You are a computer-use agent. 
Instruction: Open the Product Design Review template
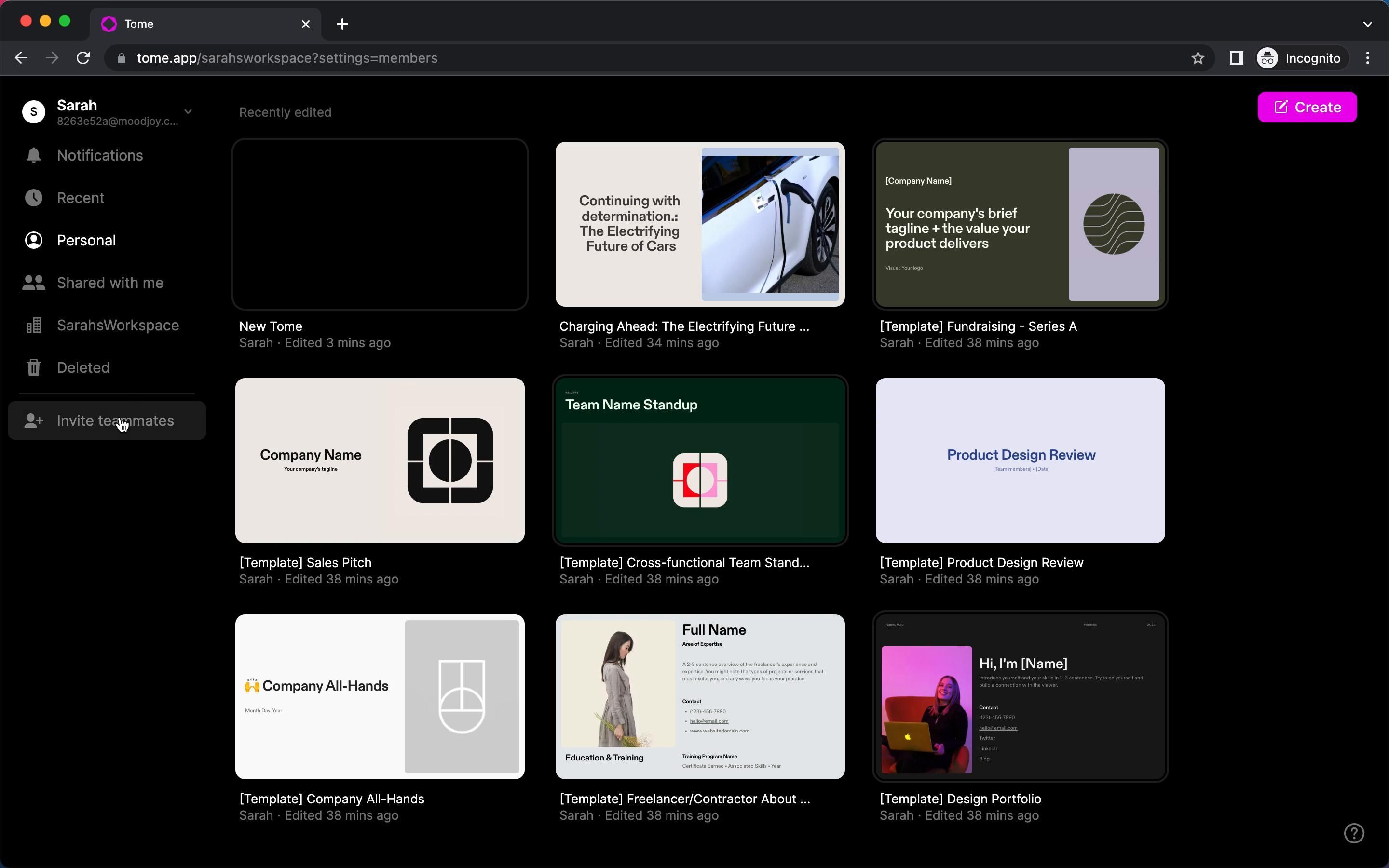[1020, 461]
